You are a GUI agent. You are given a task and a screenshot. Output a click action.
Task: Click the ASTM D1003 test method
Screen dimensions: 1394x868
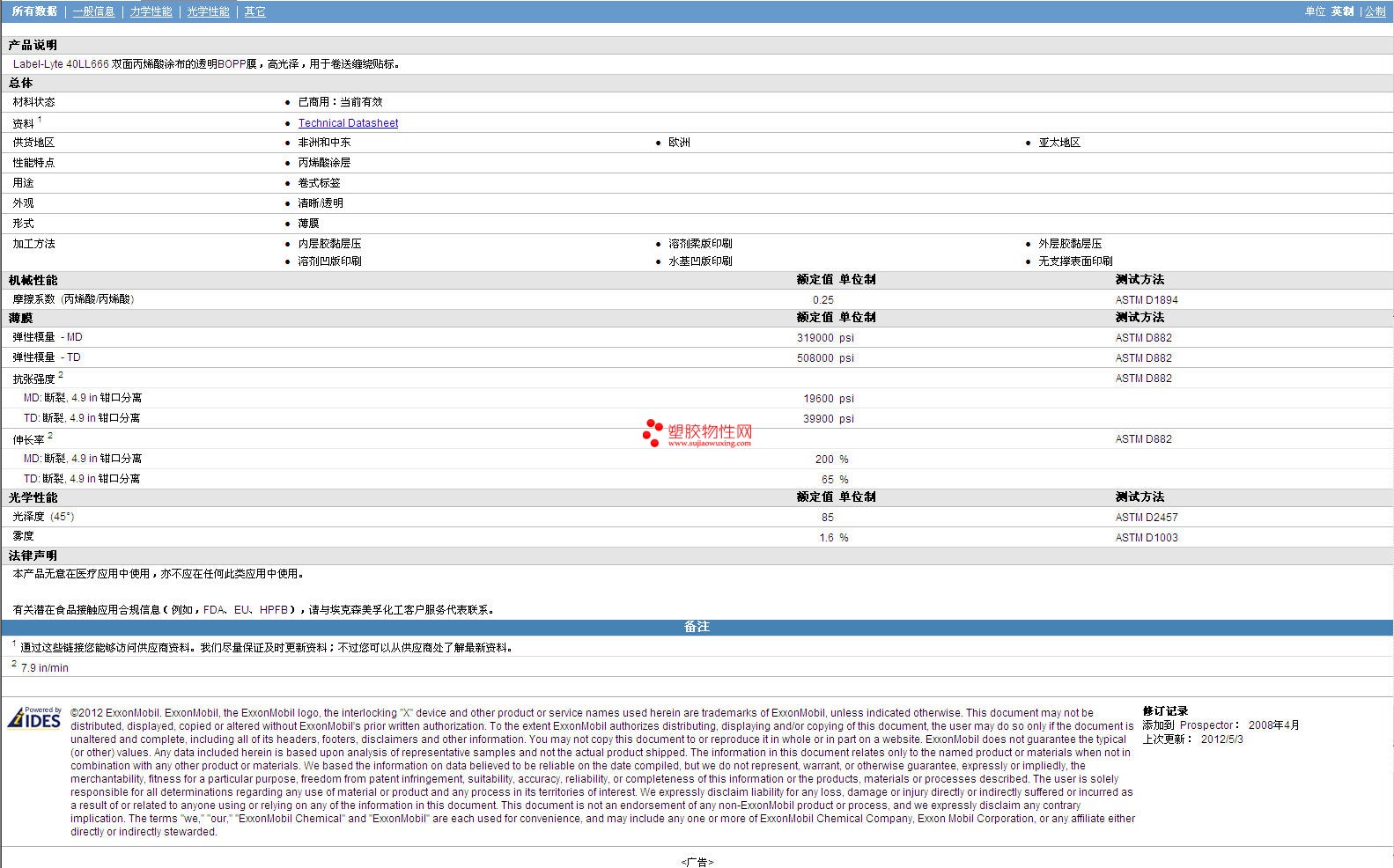(1146, 538)
